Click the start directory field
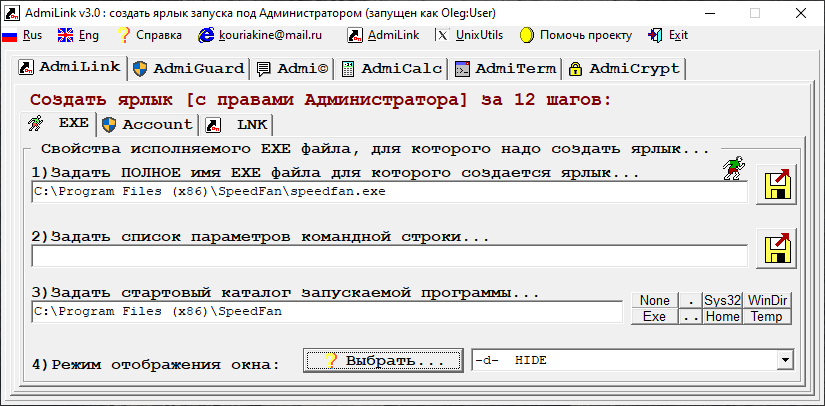Image resolution: width=825 pixels, height=406 pixels. (x=327, y=312)
